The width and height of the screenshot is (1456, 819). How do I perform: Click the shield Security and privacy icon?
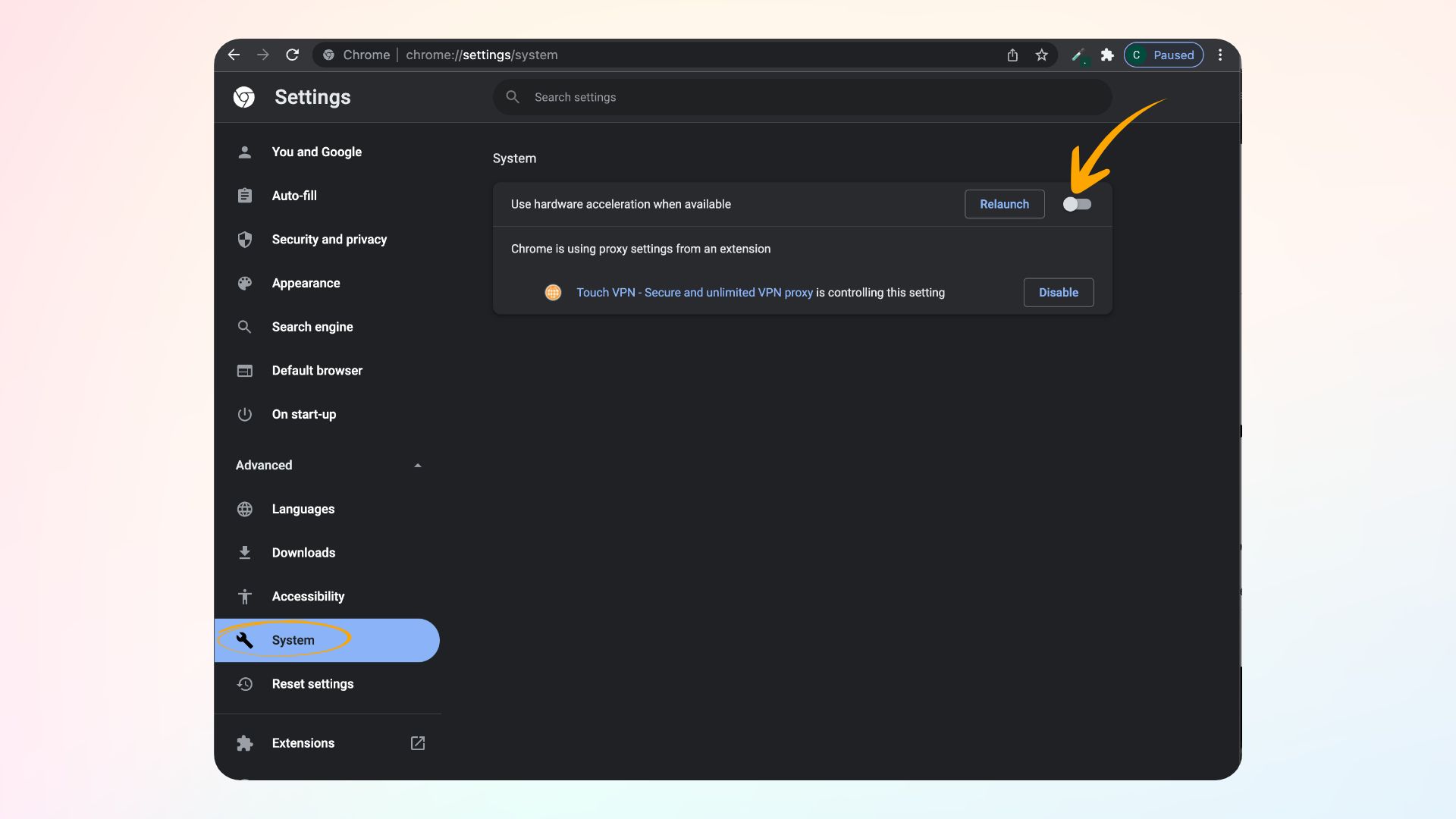point(244,240)
